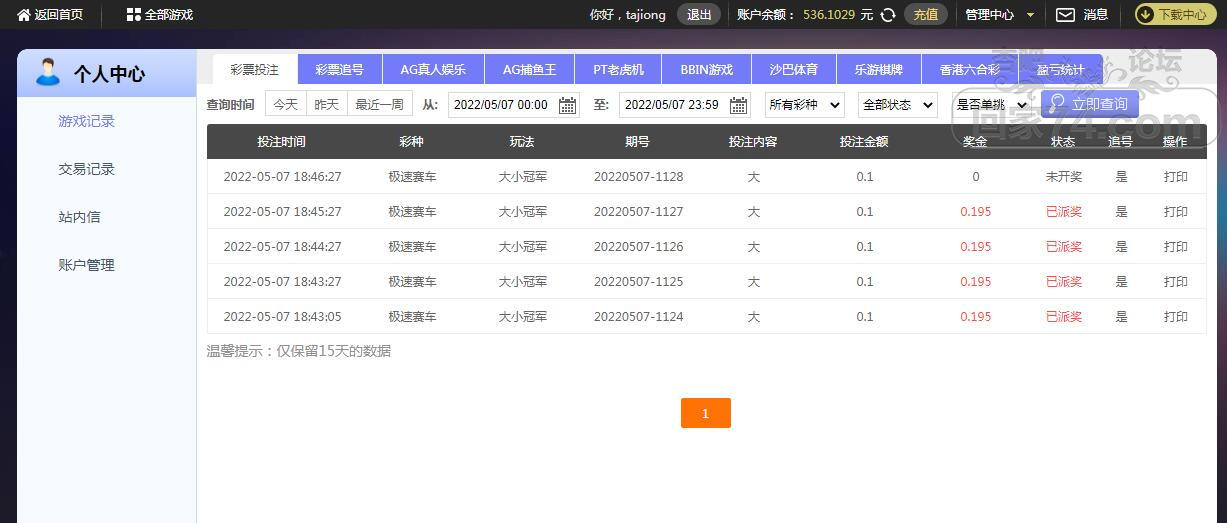1227x523 pixels.
Task: Click 打印 for period 20220507-1128
Action: tap(1175, 177)
